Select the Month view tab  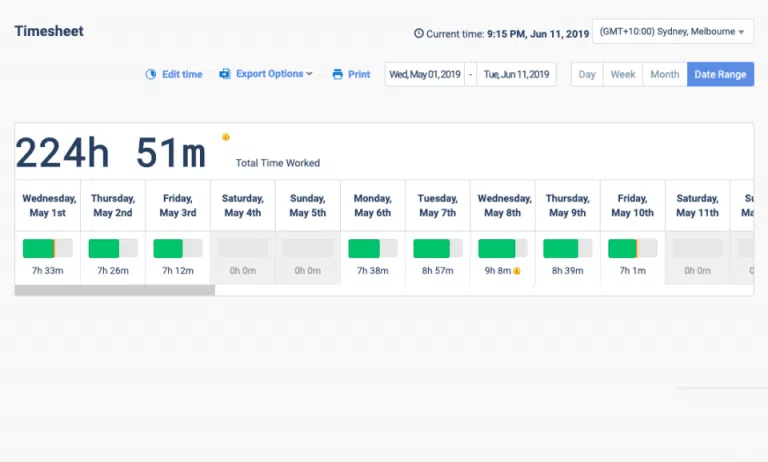[664, 74]
